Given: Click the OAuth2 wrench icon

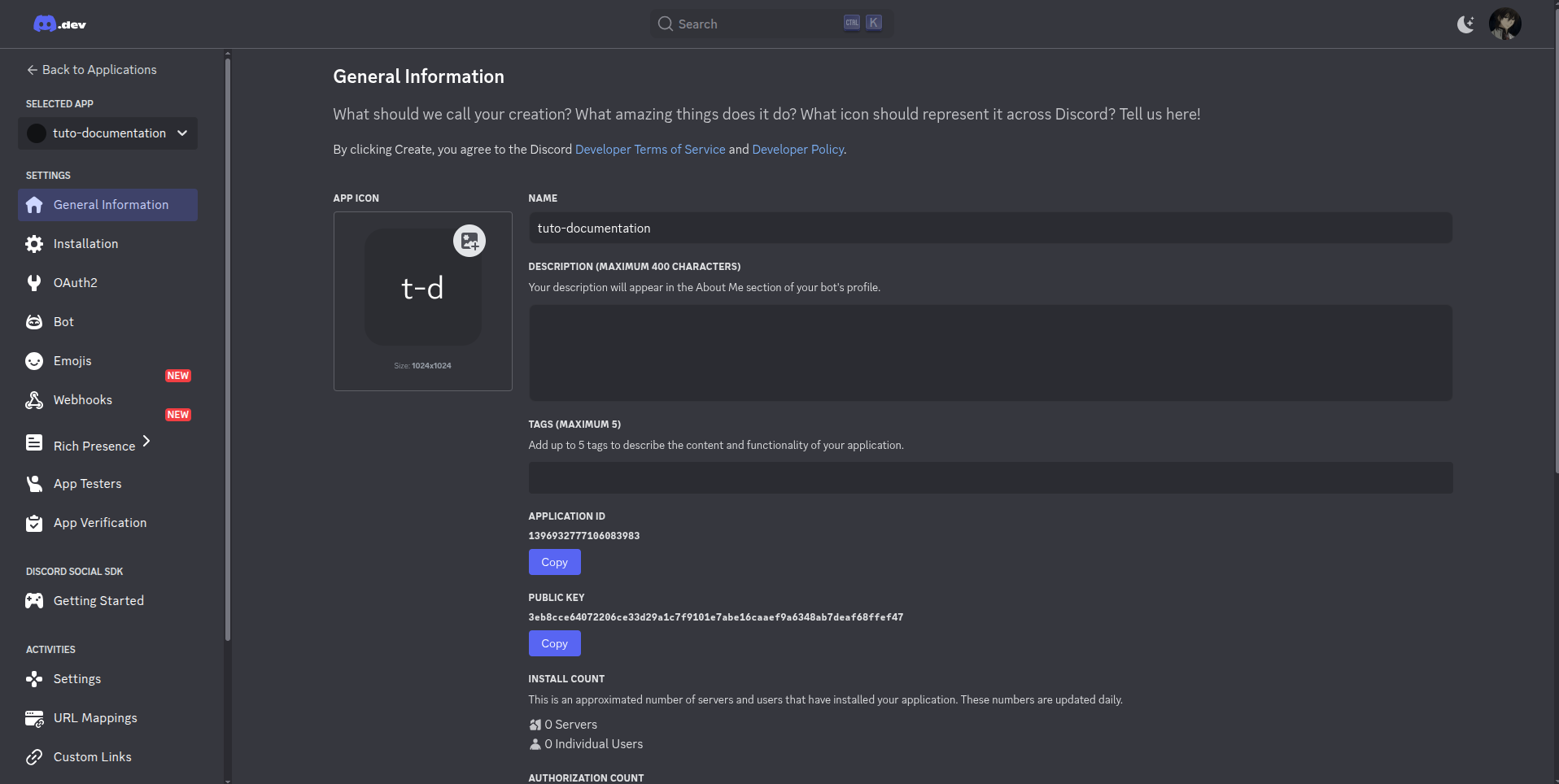Looking at the screenshot, I should click(34, 283).
